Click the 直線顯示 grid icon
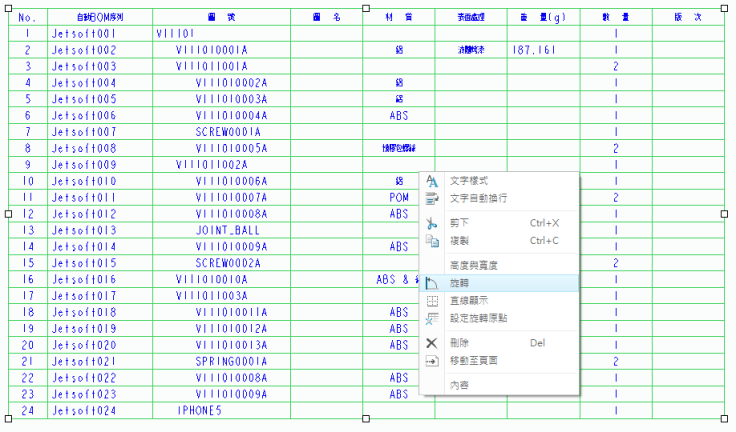Screen dimensions: 736x432 pos(432,301)
